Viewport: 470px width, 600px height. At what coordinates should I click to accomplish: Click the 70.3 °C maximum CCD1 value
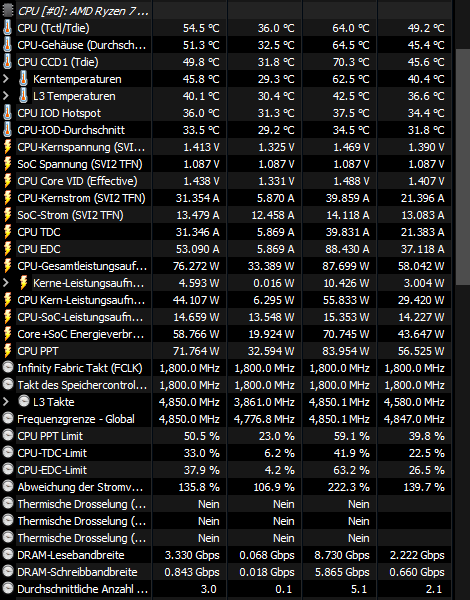click(x=351, y=62)
